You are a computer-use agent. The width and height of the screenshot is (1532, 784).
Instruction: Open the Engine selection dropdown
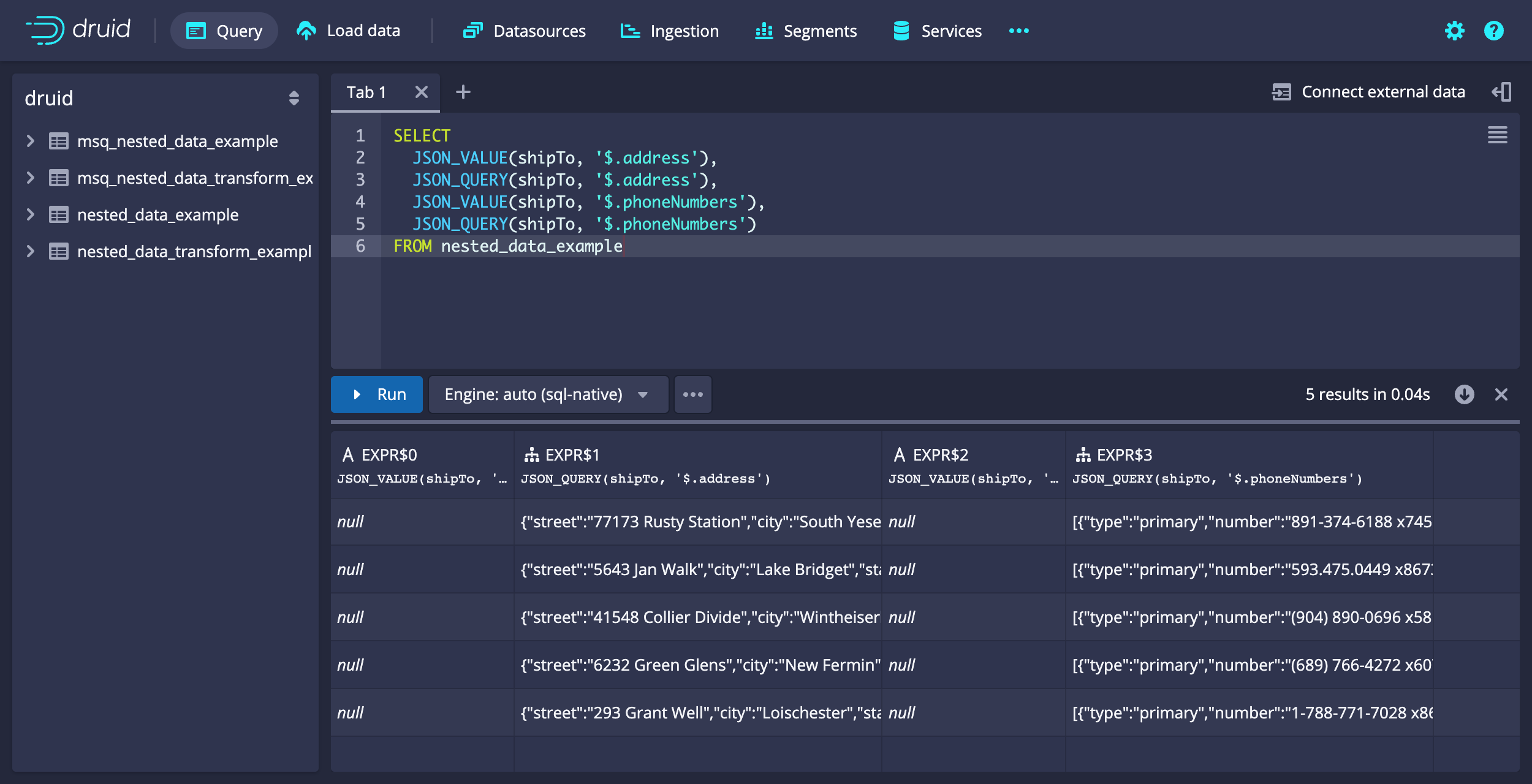pos(548,394)
